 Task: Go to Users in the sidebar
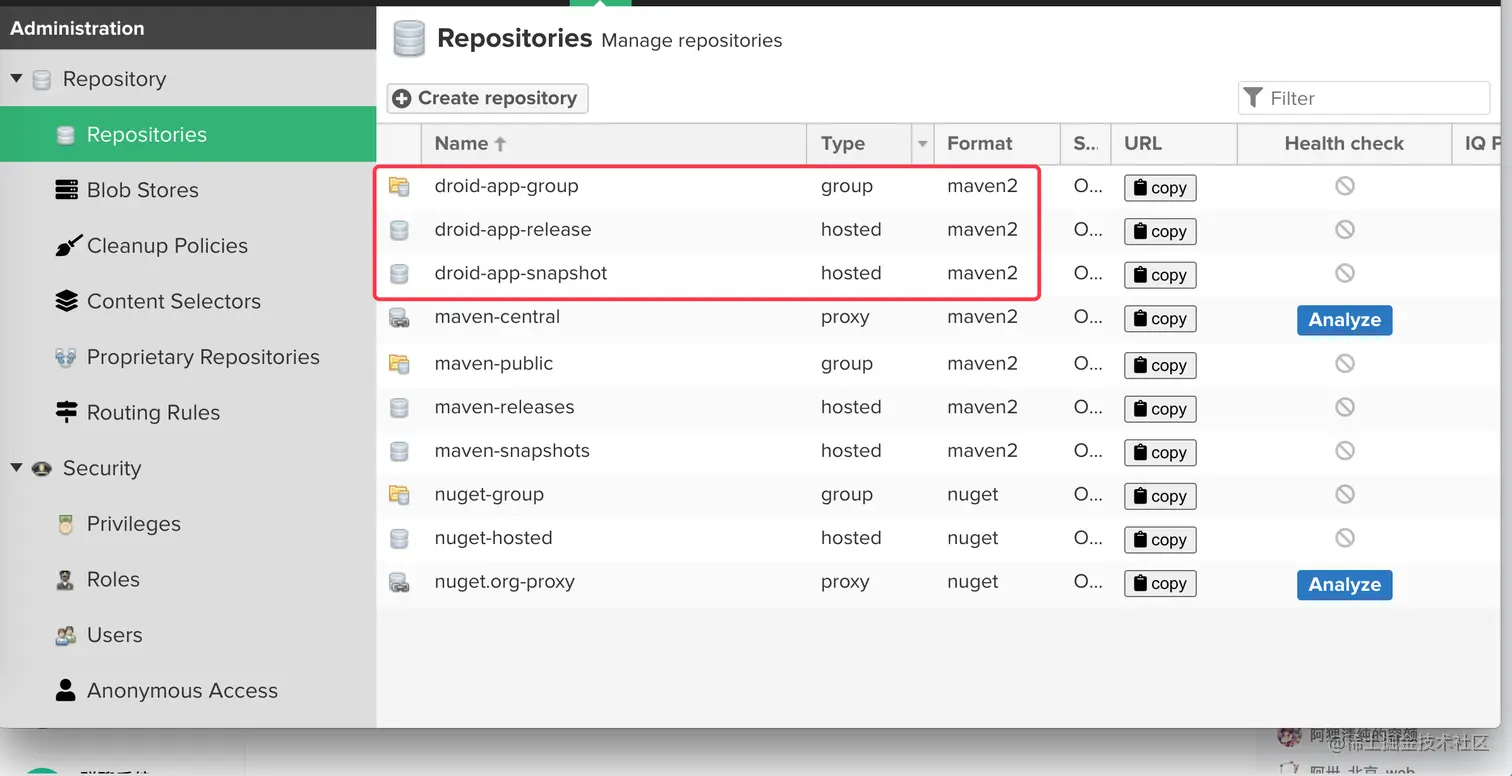pyautogui.click(x=114, y=635)
